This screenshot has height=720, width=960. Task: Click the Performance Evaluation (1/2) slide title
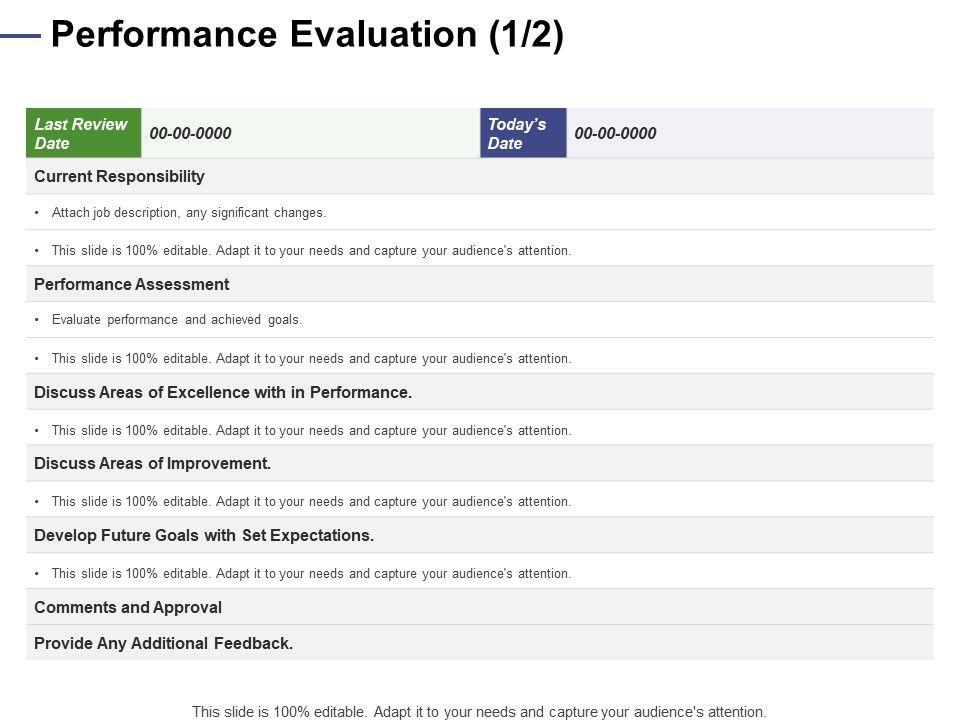(307, 35)
